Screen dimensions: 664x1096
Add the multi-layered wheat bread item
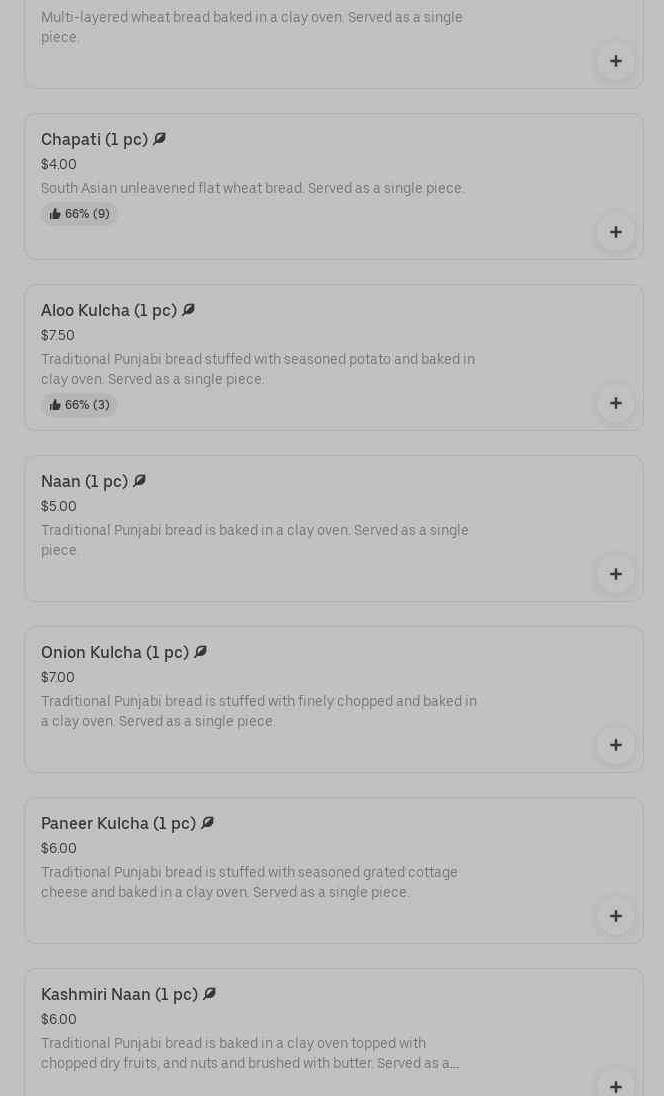pos(616,62)
